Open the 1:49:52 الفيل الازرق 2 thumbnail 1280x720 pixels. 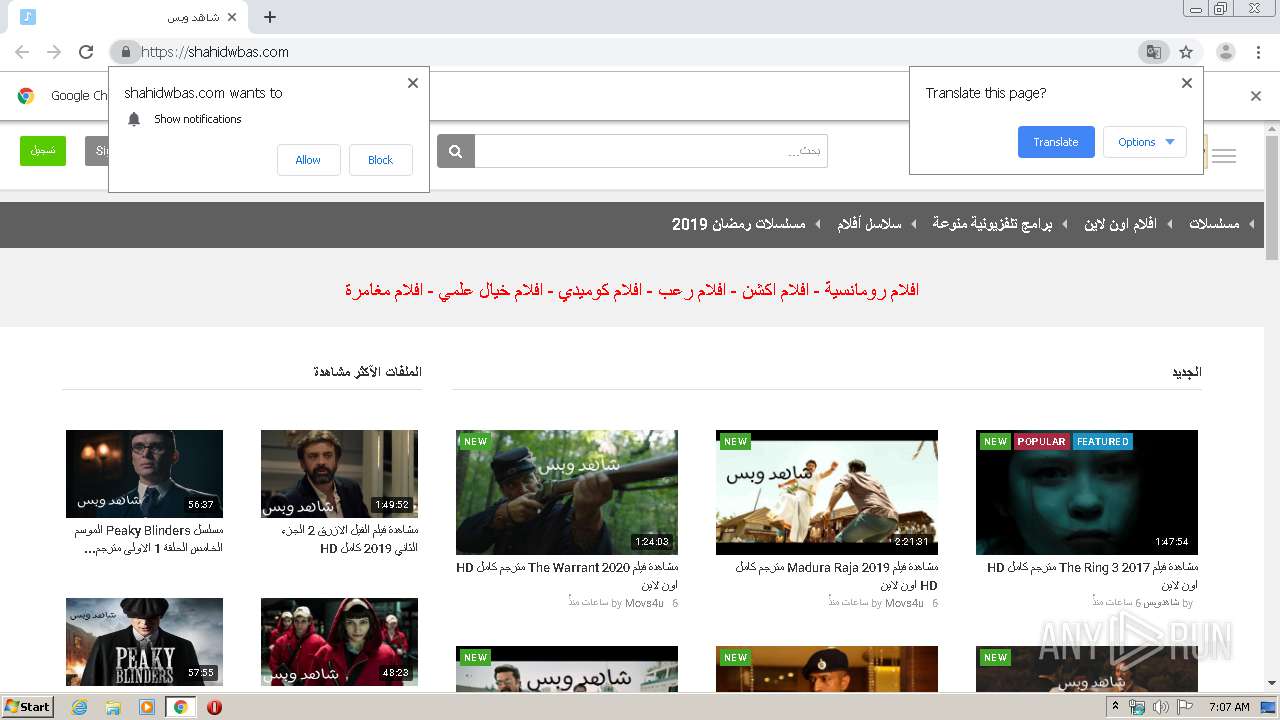click(x=339, y=474)
